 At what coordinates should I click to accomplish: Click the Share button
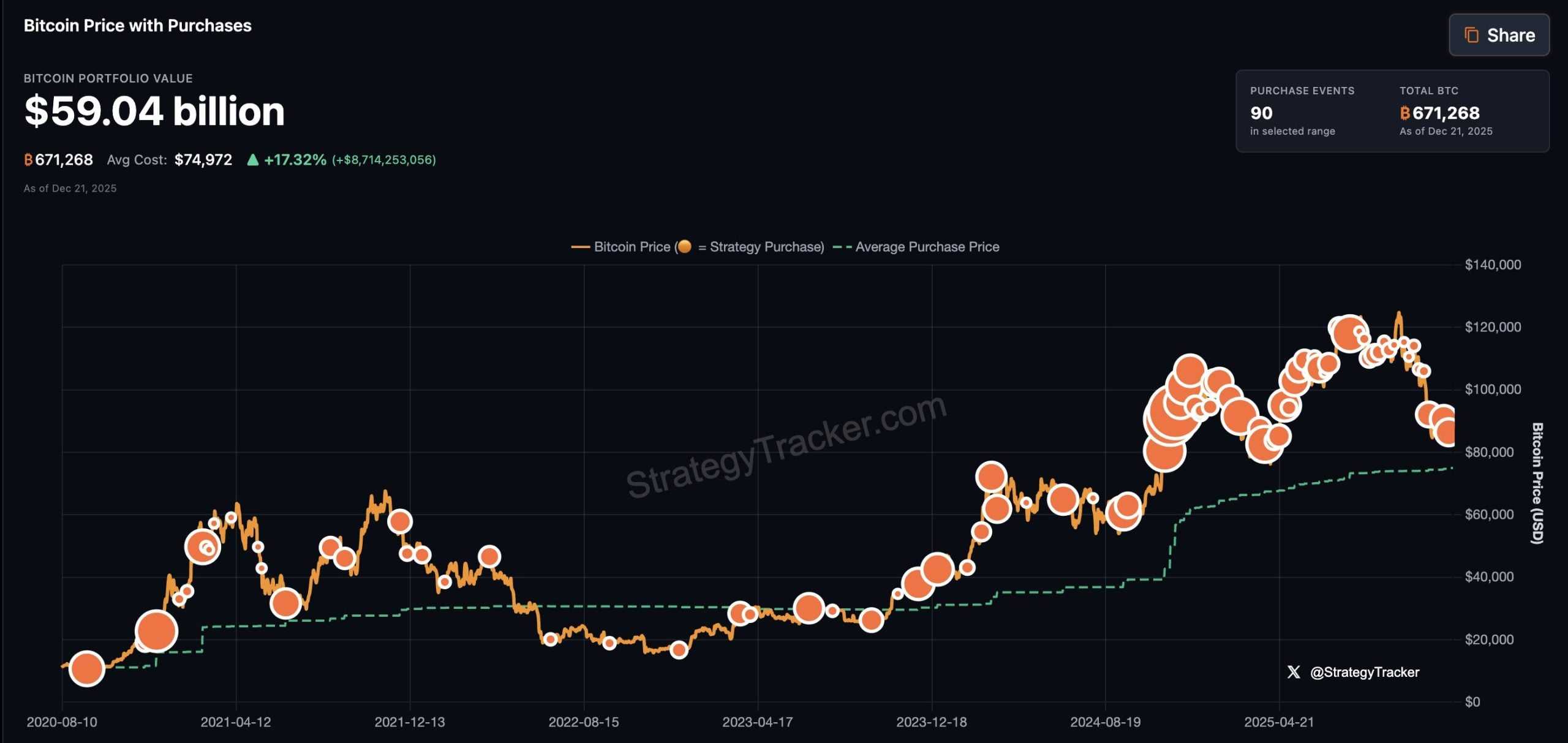click(x=1499, y=35)
